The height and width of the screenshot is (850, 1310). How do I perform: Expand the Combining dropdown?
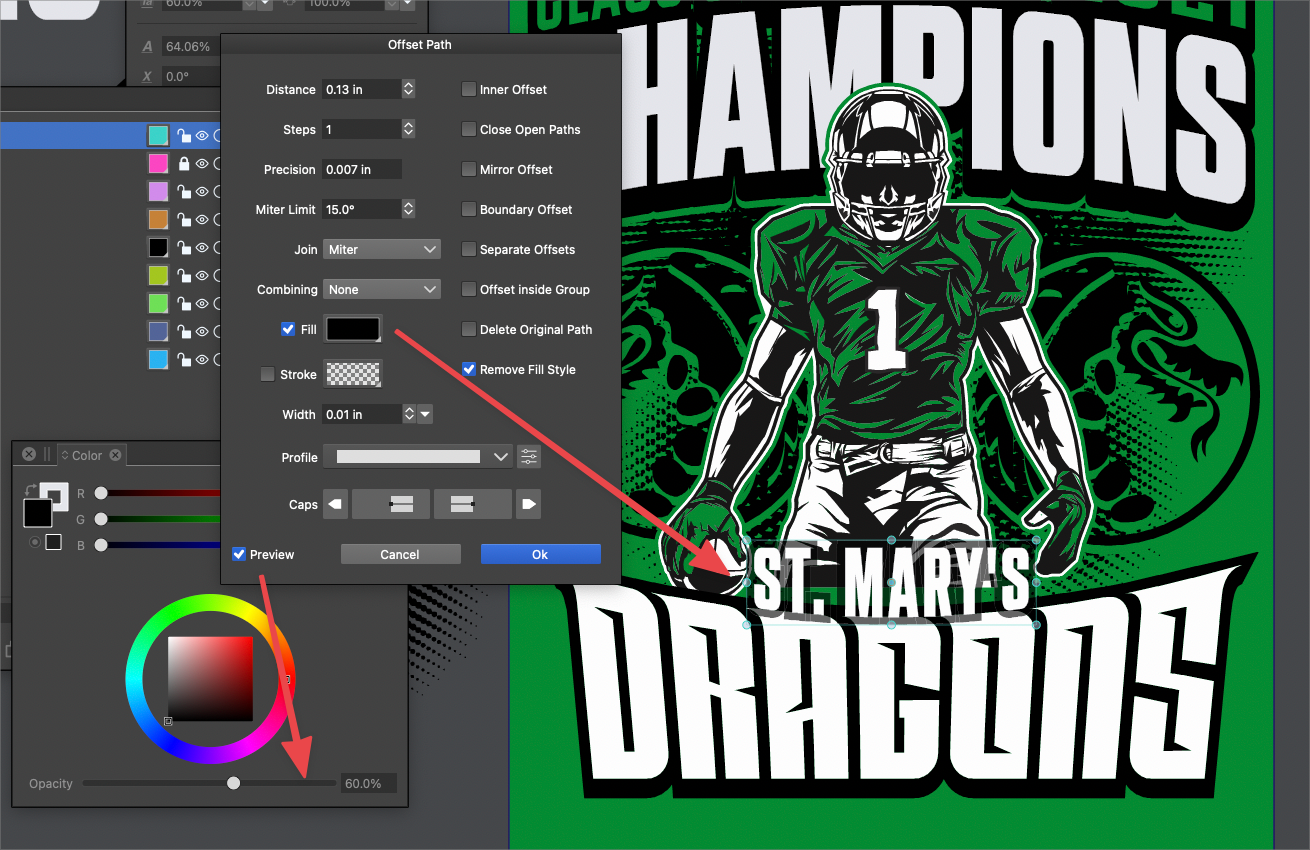click(381, 290)
